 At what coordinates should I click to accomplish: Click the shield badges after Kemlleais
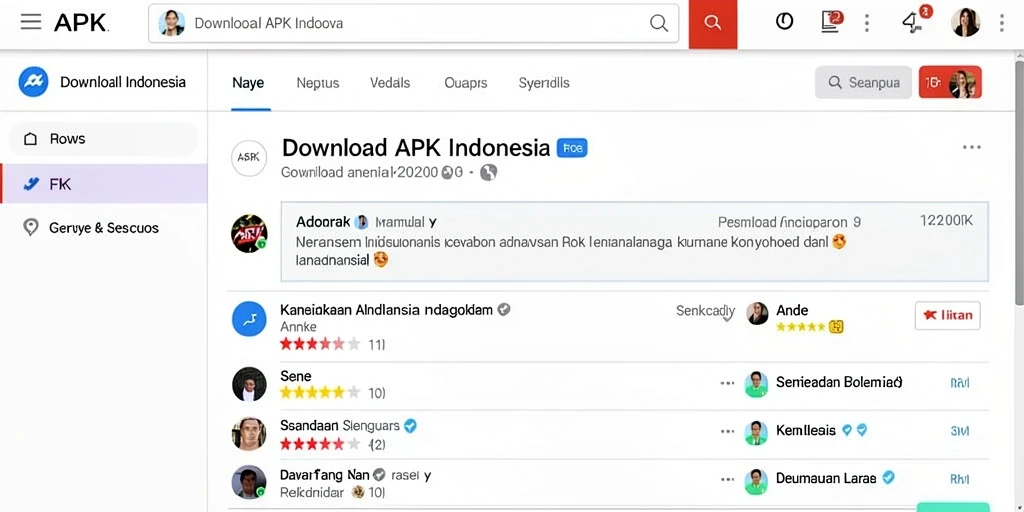point(854,430)
